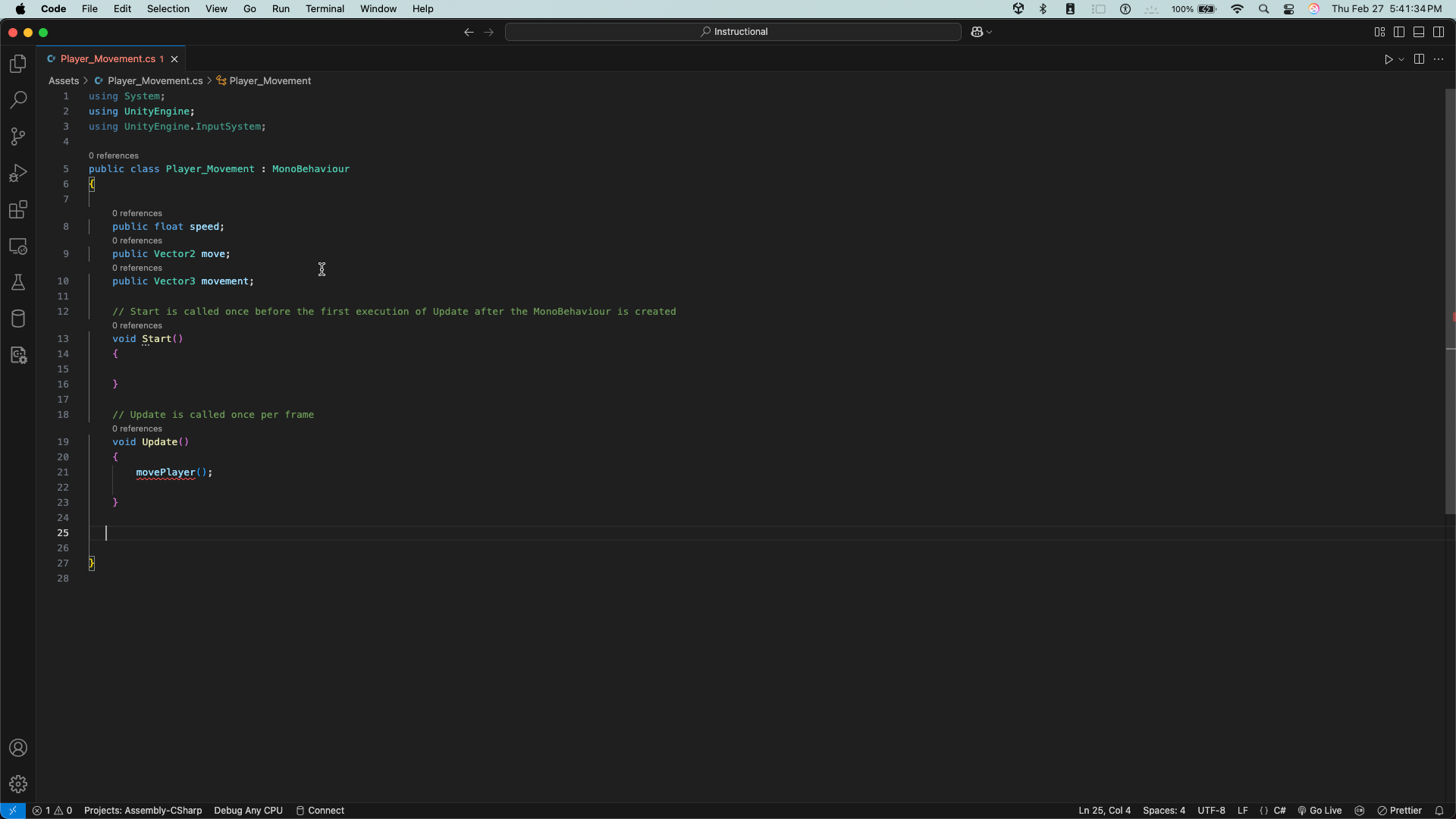
Task: Expand the Player_Movement class breadcrumb
Action: point(264,81)
